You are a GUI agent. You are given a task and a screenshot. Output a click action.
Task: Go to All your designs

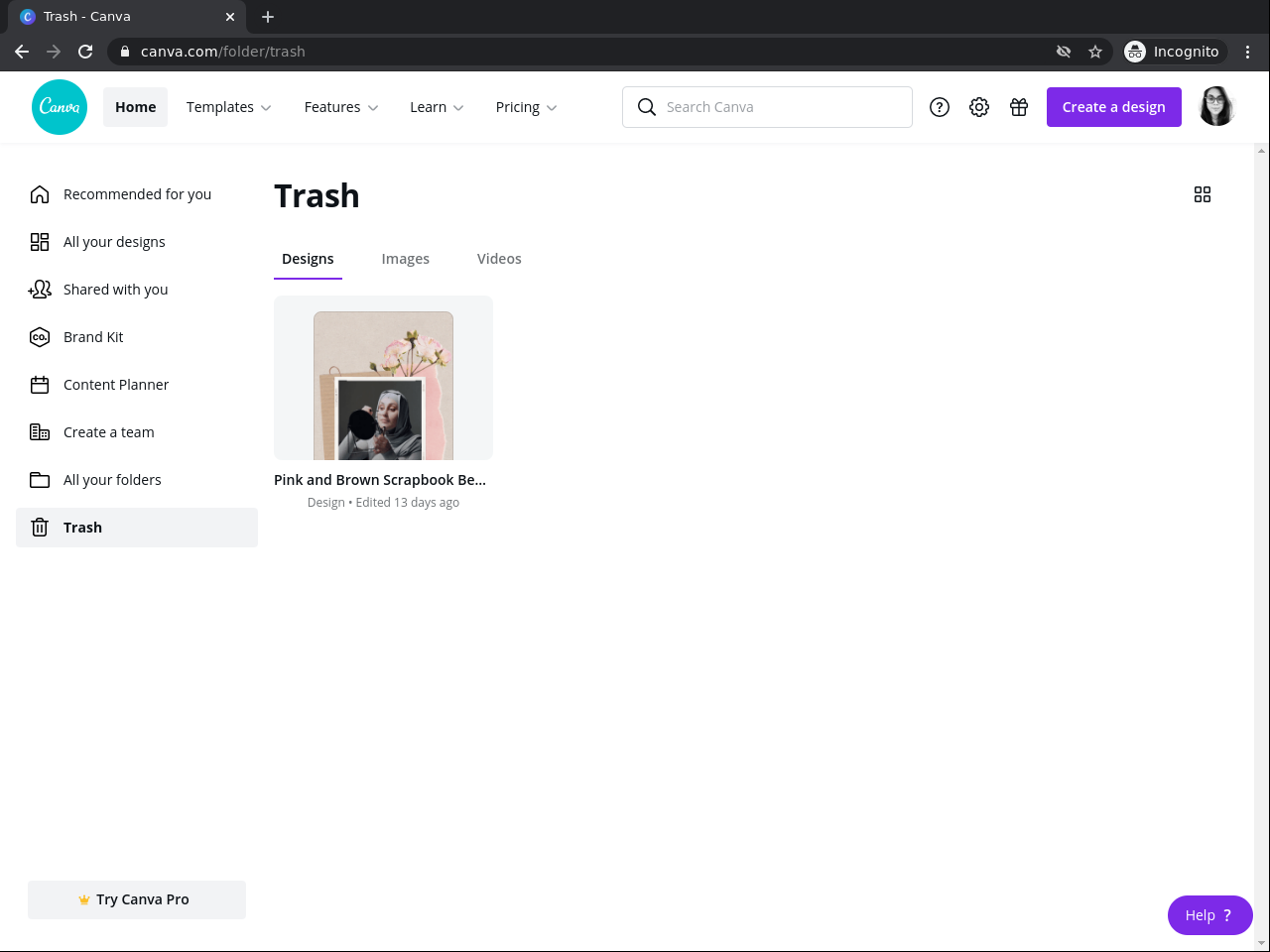click(137, 242)
